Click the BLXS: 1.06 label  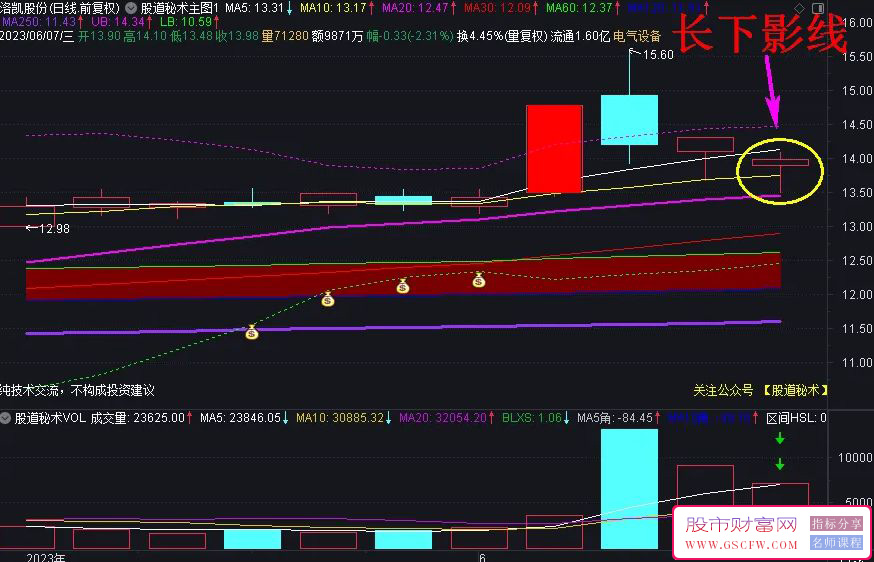pos(532,418)
